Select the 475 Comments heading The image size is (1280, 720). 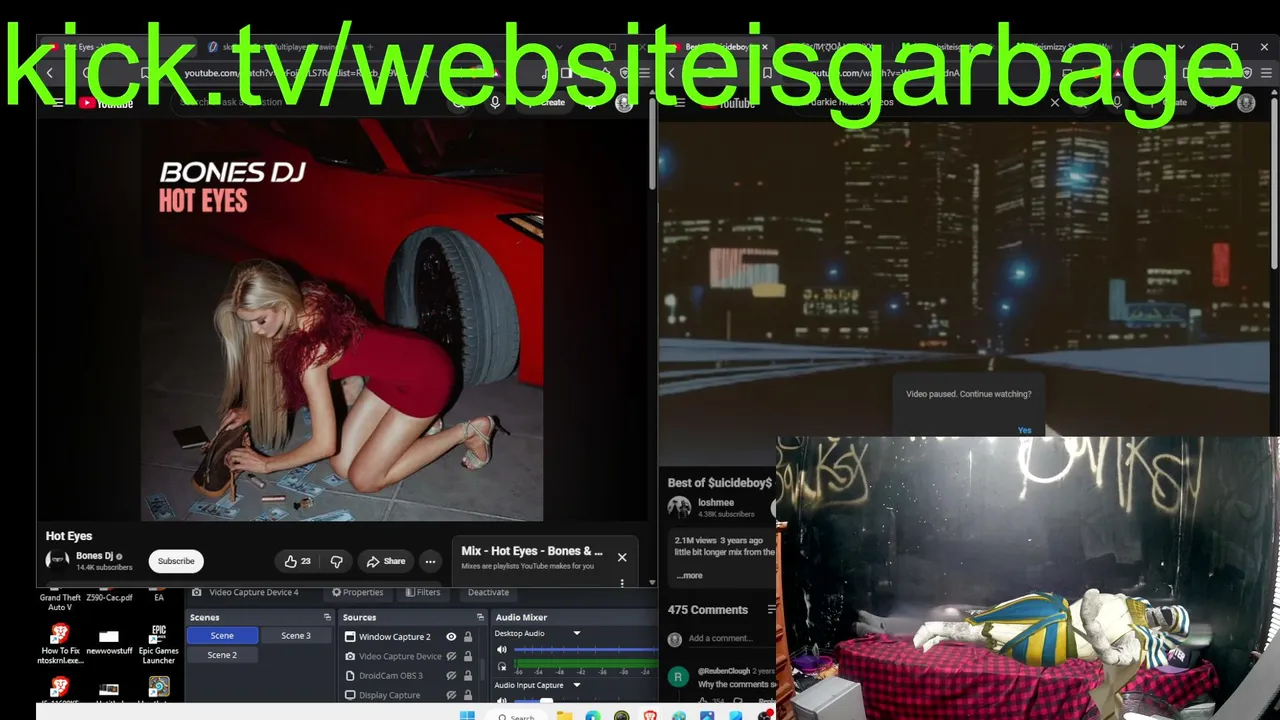tap(707, 610)
